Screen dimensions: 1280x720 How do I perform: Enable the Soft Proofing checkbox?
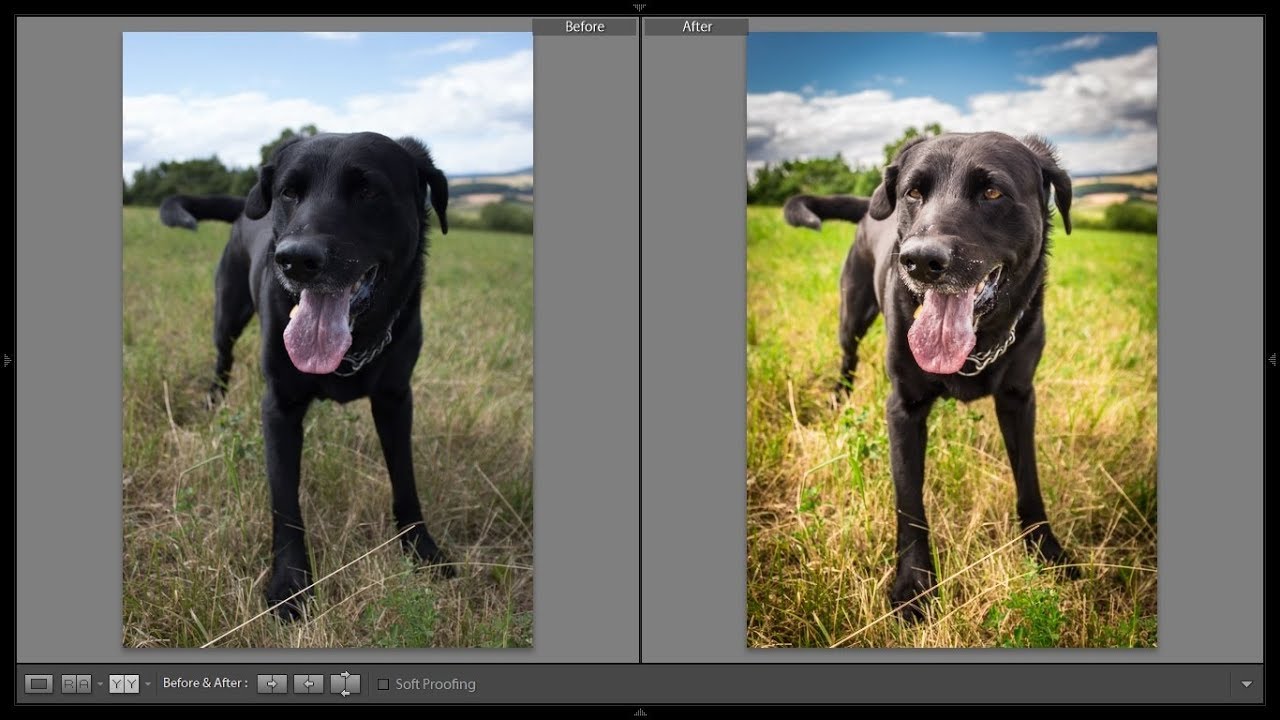point(383,685)
